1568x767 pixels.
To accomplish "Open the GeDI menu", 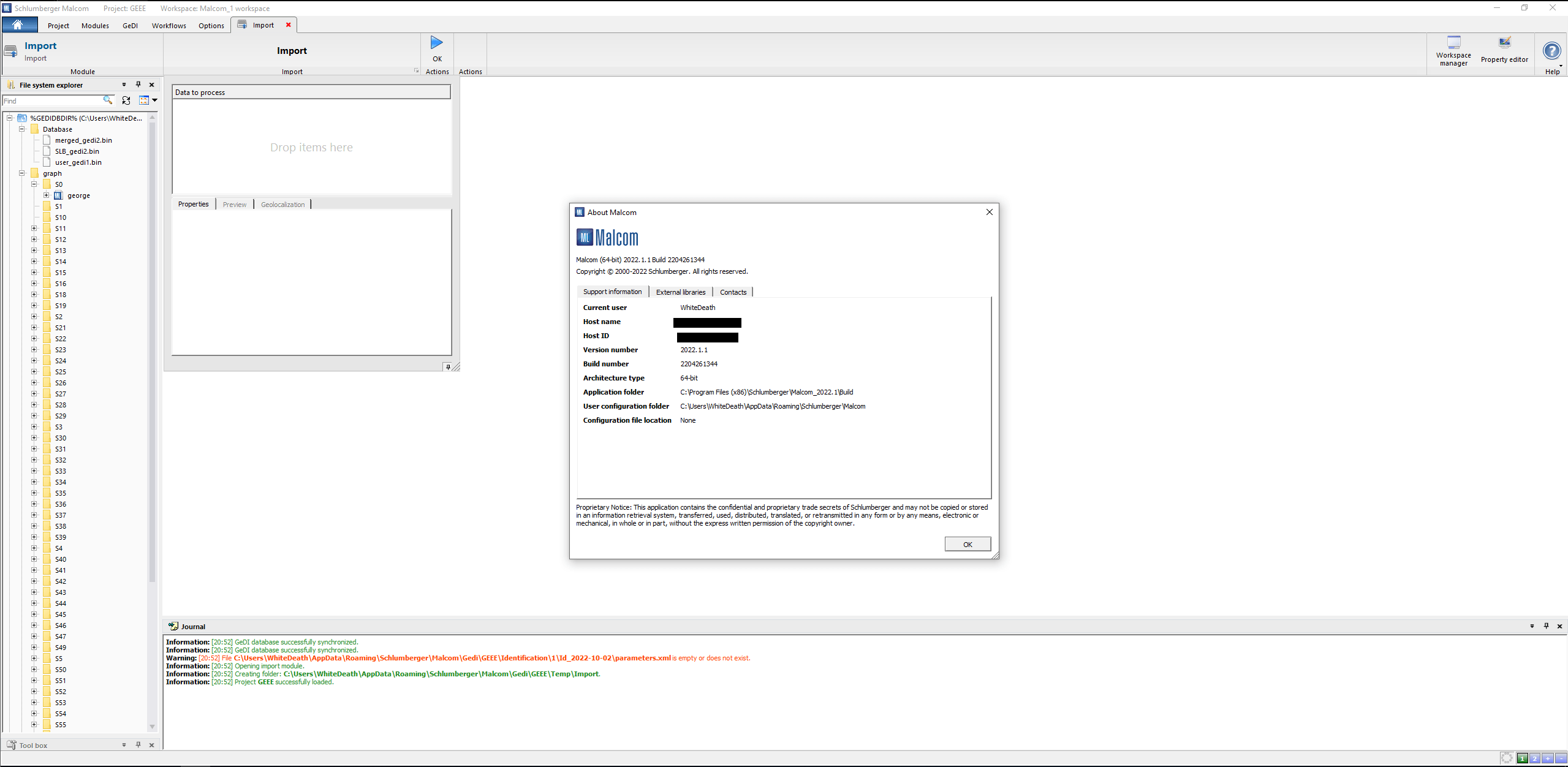I will [x=130, y=26].
